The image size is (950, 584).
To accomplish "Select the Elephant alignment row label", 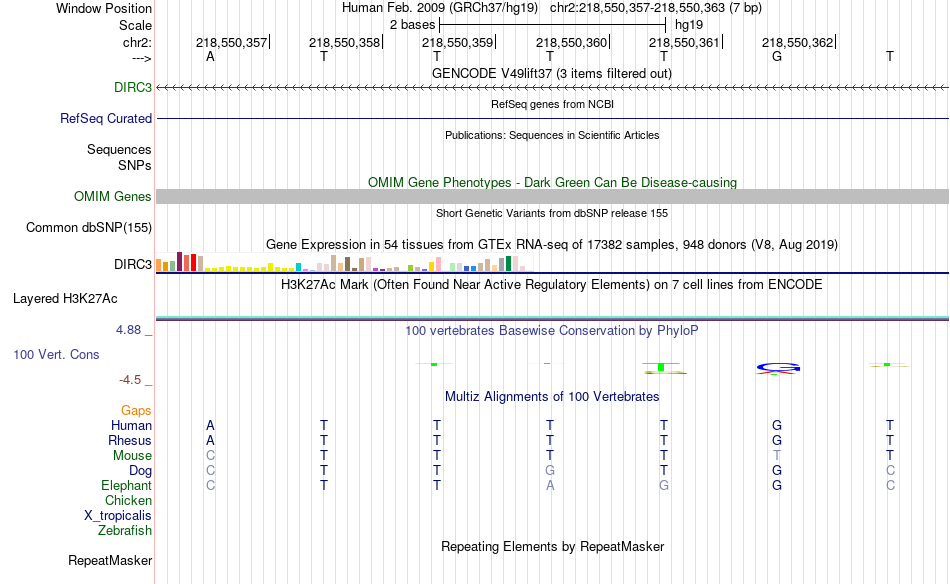I will pyautogui.click(x=127, y=486).
